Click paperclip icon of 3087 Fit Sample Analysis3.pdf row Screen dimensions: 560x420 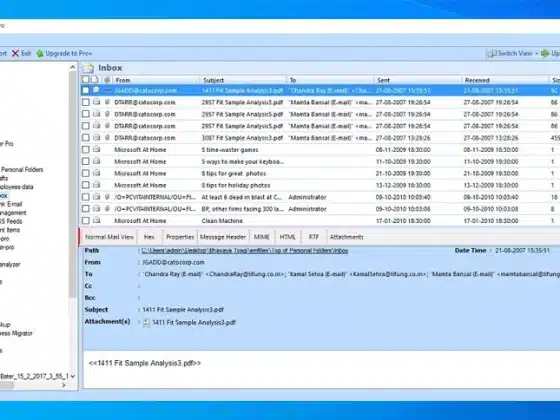click(107, 138)
